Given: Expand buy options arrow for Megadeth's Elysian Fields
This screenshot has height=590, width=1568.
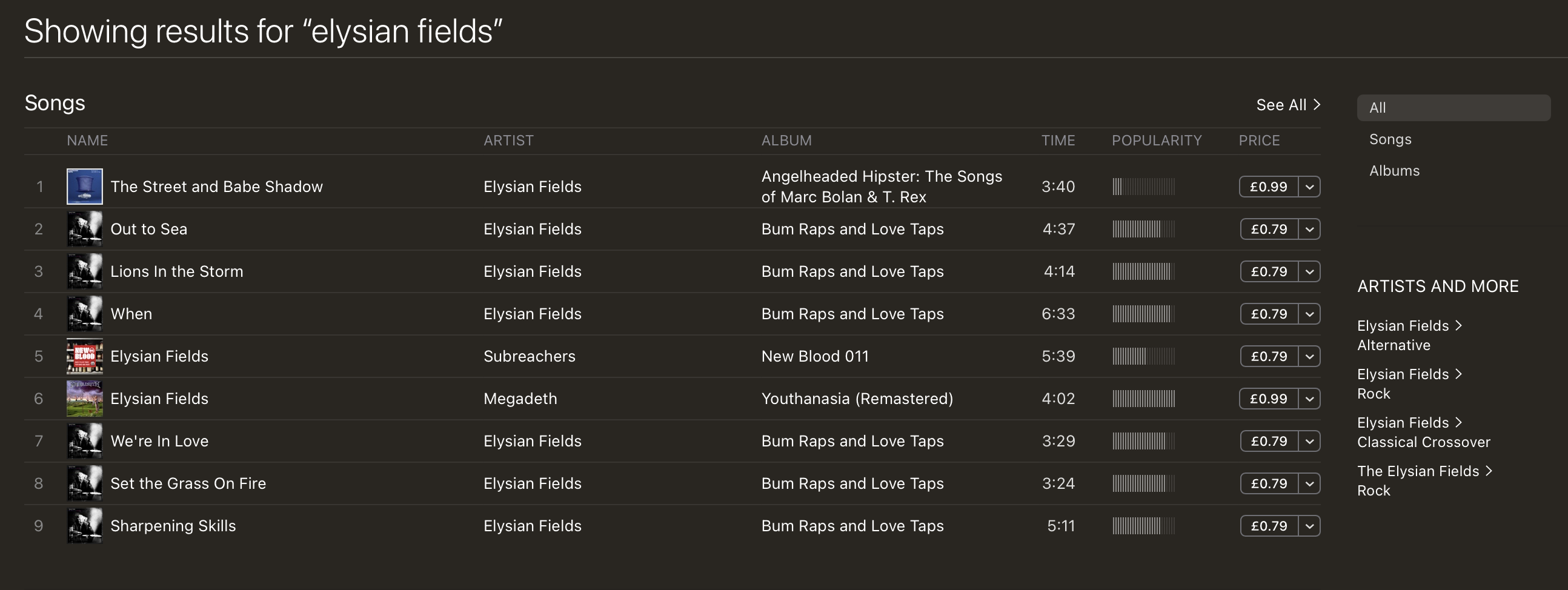Looking at the screenshot, I should coord(1309,399).
